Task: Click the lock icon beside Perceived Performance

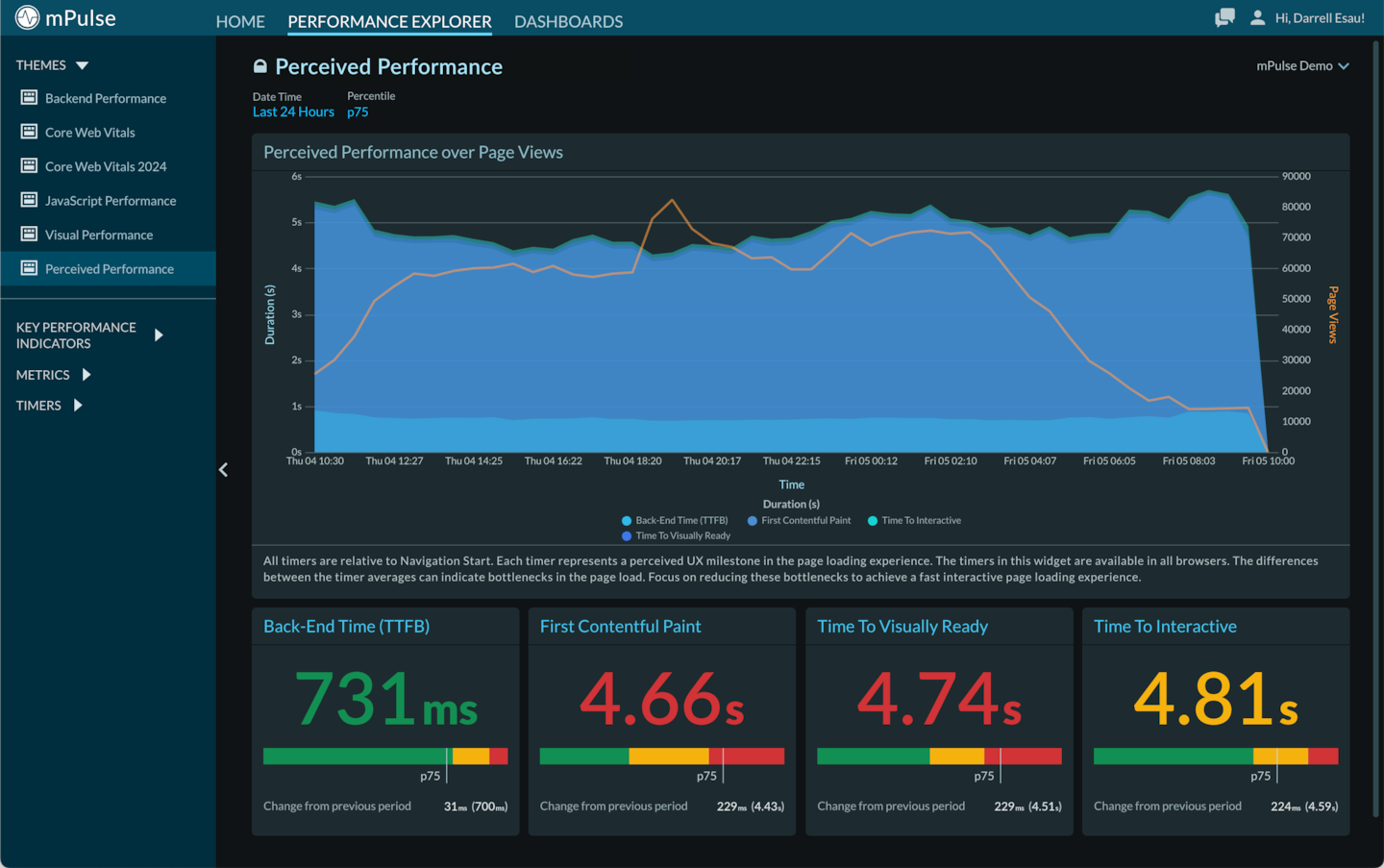Action: [x=259, y=66]
